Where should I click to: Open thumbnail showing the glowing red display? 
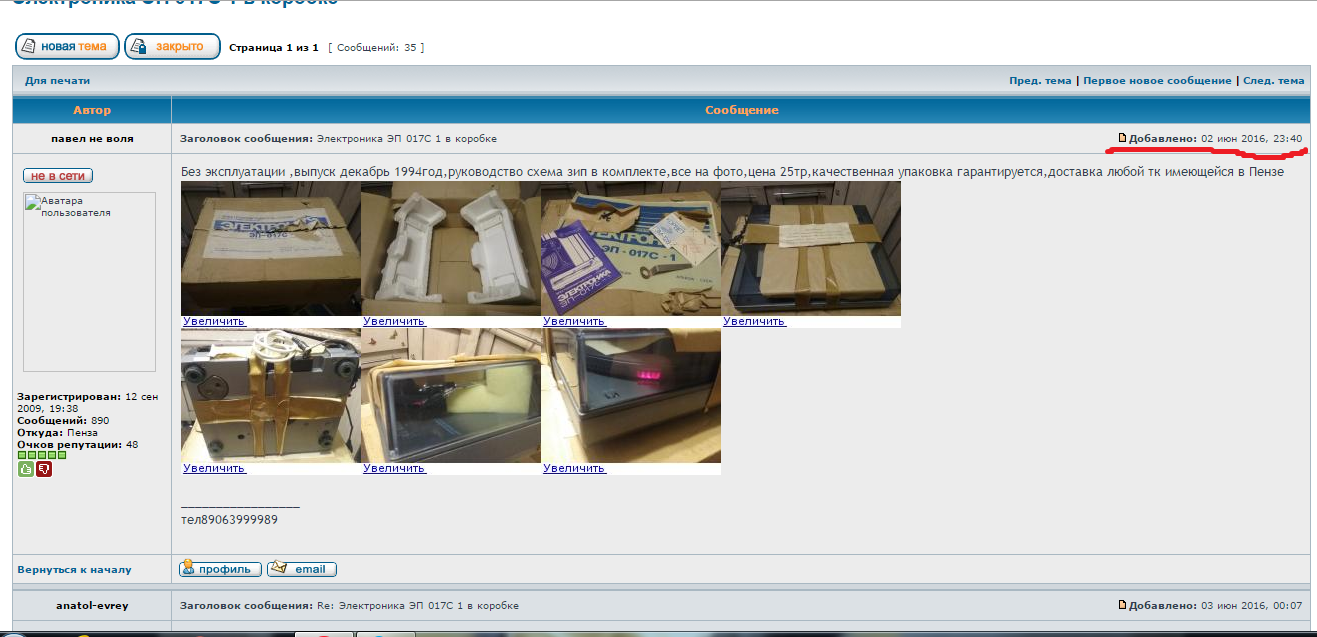tap(630, 395)
